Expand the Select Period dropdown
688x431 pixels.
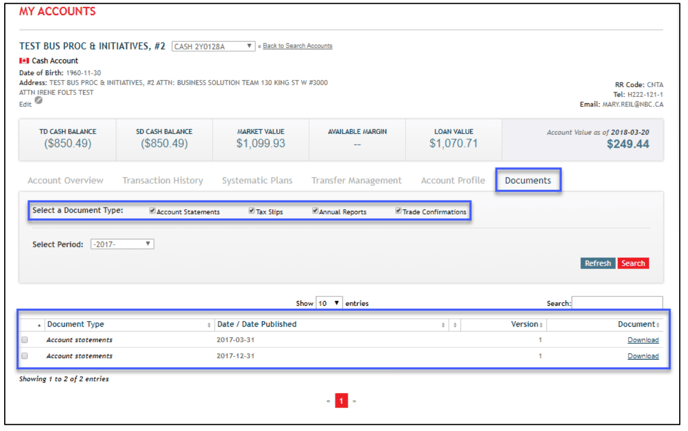pos(122,244)
